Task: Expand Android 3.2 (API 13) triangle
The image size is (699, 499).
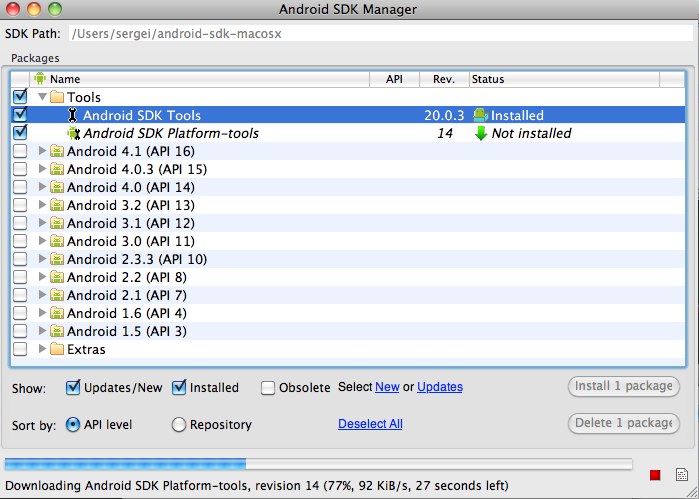Action: click(42, 205)
